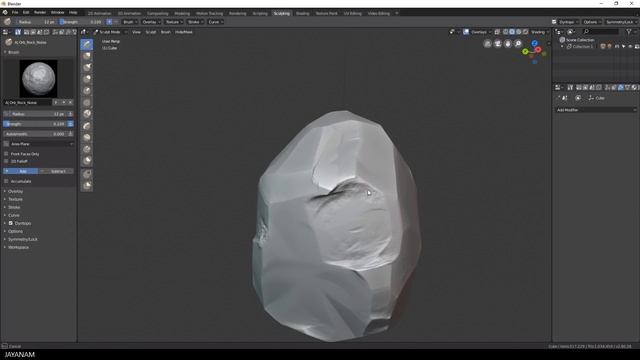640x360 pixels.
Task: Adjust Strength slider in left panel
Action: (35, 124)
